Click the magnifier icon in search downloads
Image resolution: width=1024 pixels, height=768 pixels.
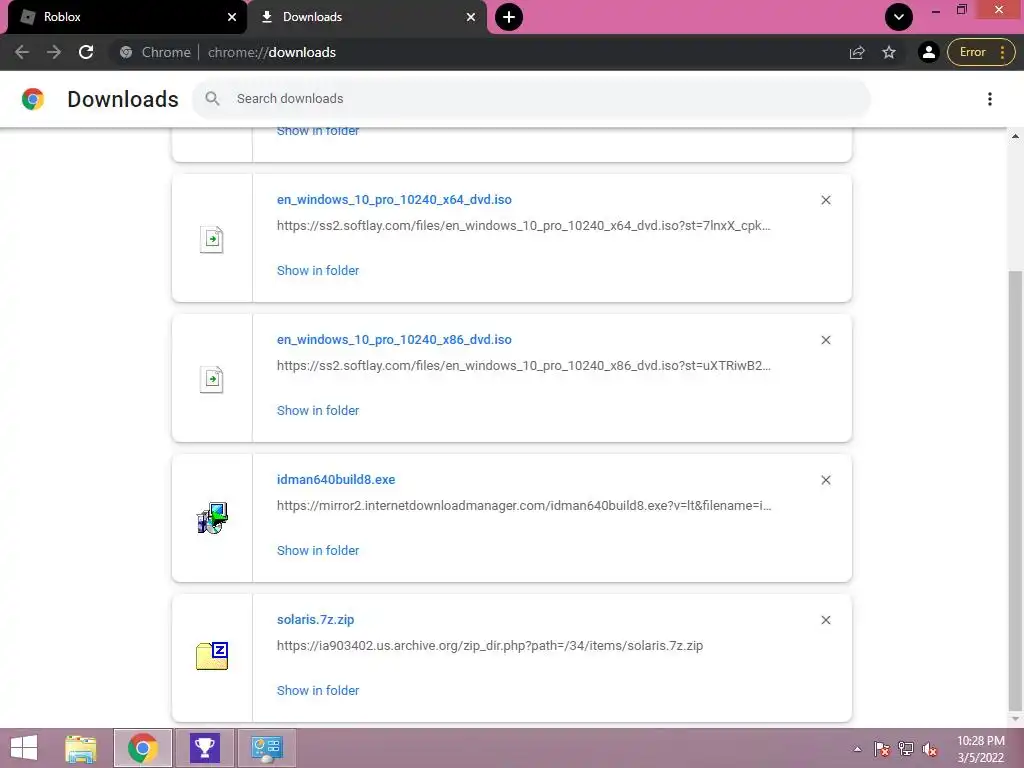point(212,99)
